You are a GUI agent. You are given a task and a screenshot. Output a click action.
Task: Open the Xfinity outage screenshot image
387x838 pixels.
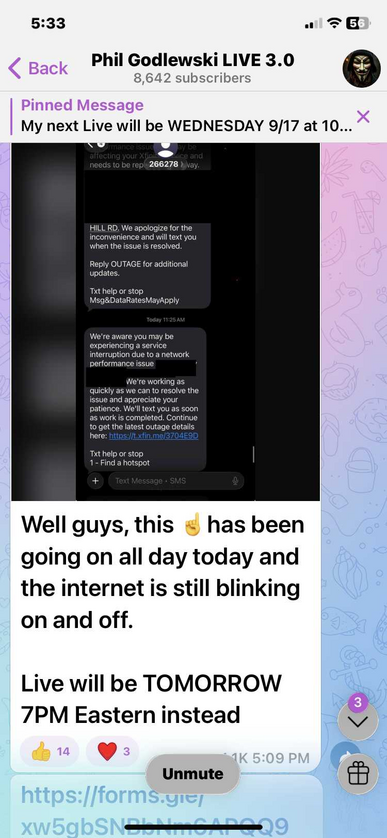coord(166,322)
